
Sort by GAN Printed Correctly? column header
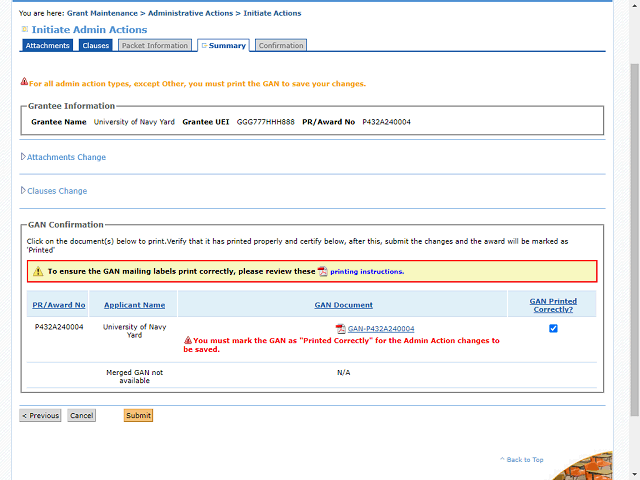tap(553, 305)
